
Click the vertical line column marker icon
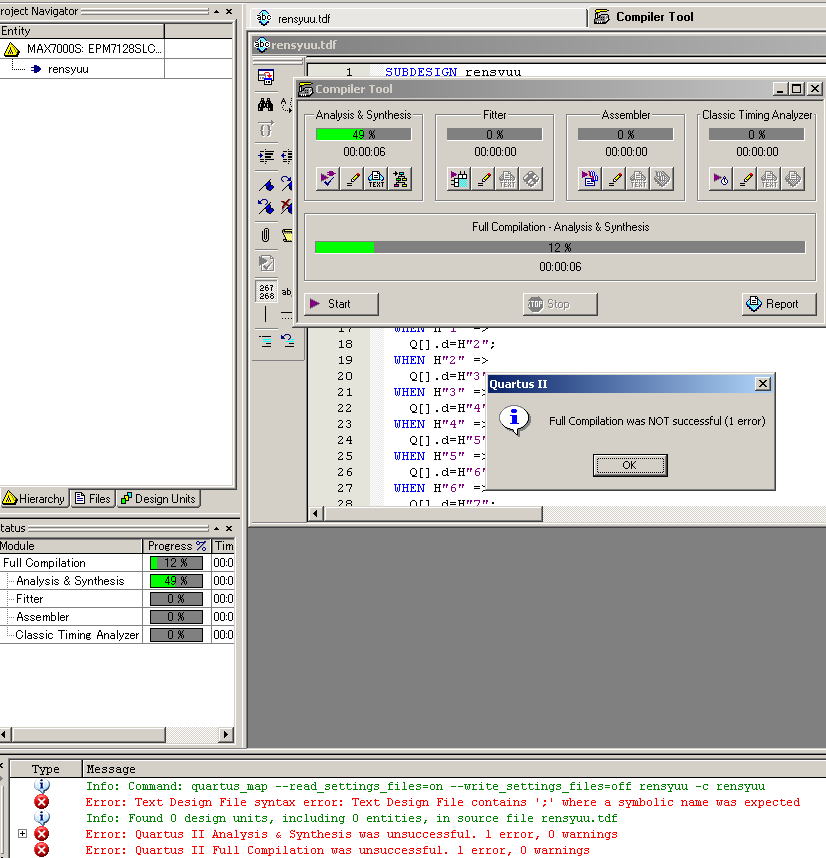[266, 314]
